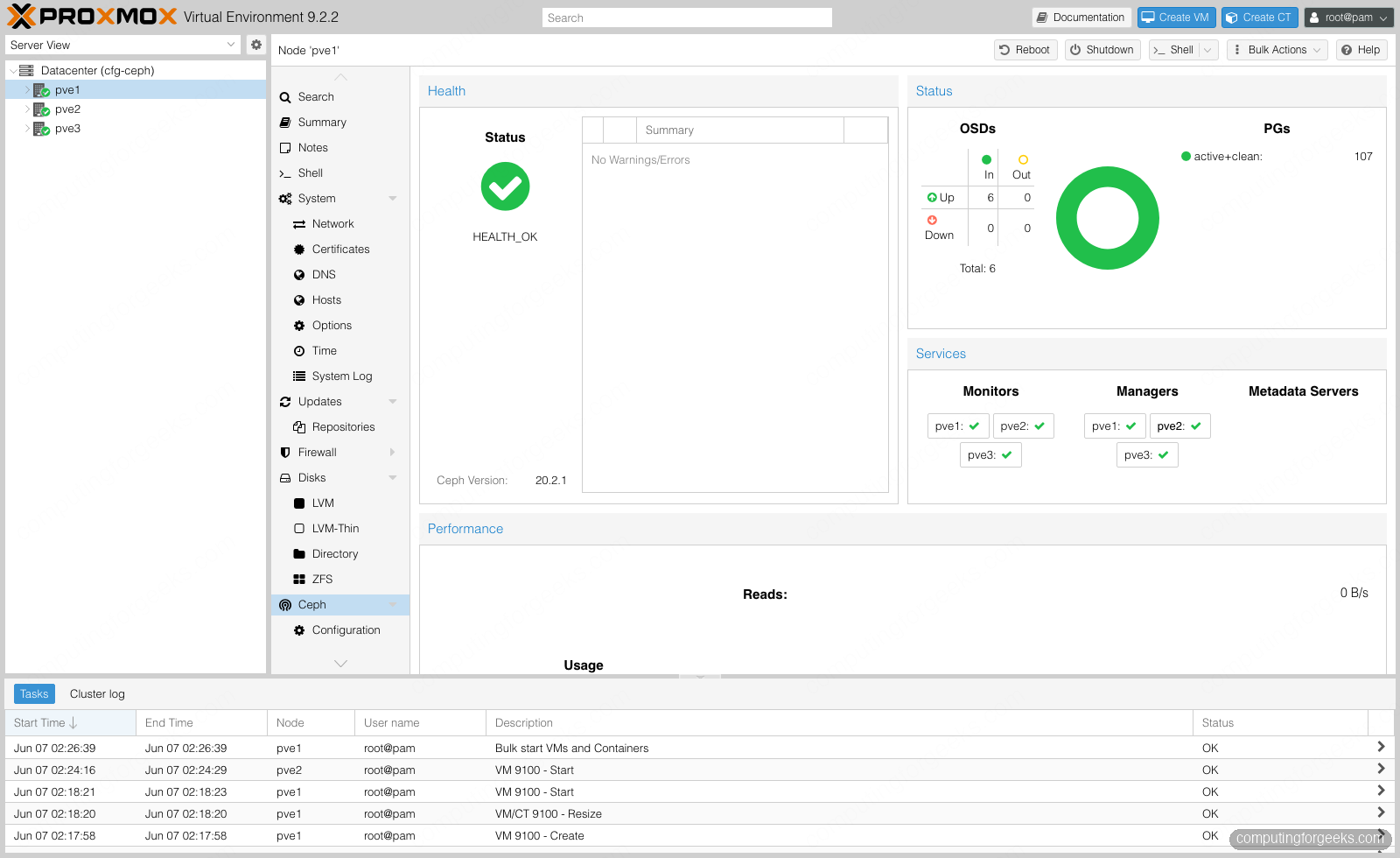Select the VM 9100 - Create task row
This screenshot has width=1400, height=858.
(700, 836)
